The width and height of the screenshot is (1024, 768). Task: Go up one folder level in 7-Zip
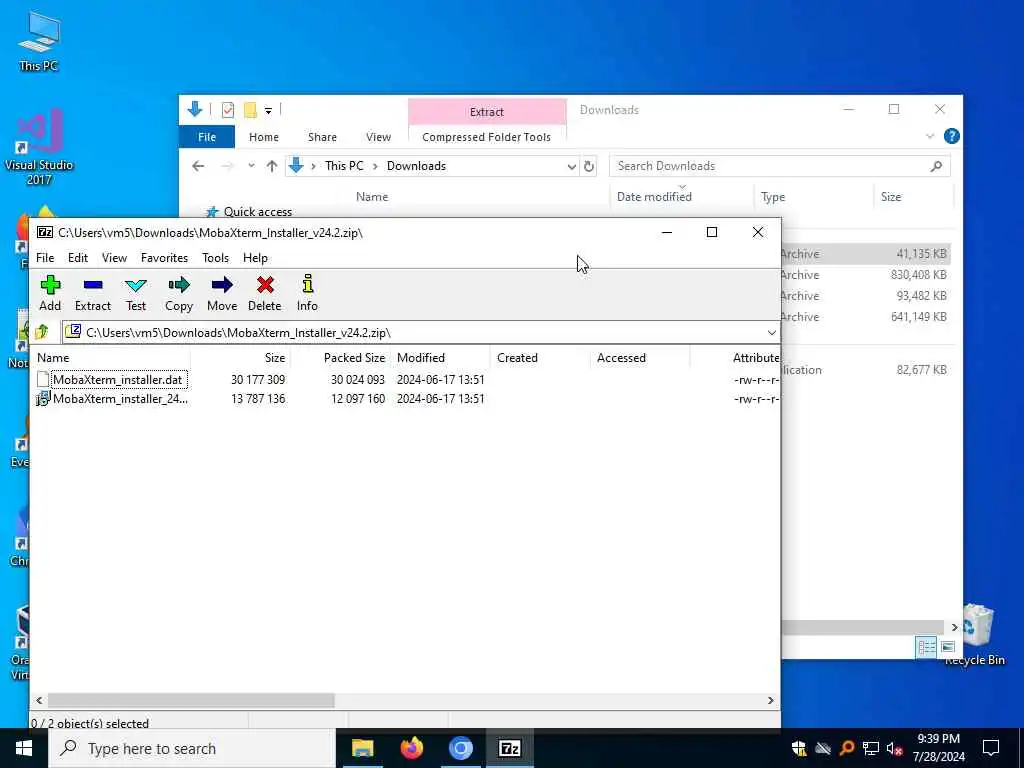[x=42, y=332]
